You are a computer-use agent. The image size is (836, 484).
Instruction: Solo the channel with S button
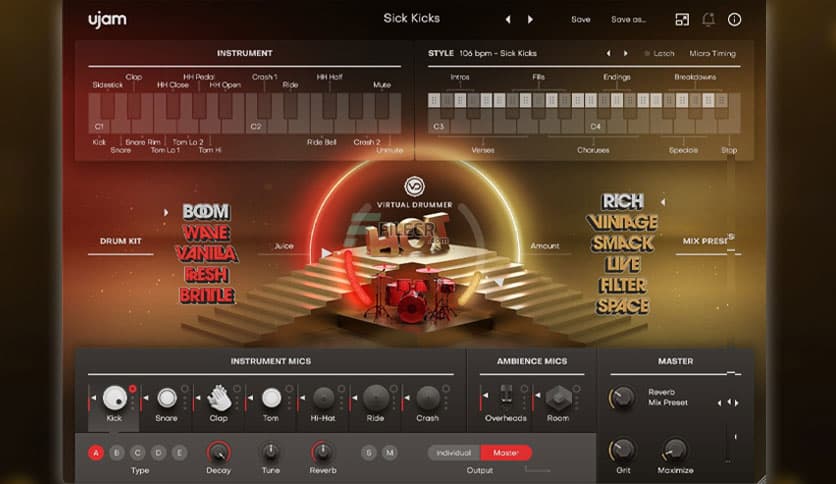[368, 453]
